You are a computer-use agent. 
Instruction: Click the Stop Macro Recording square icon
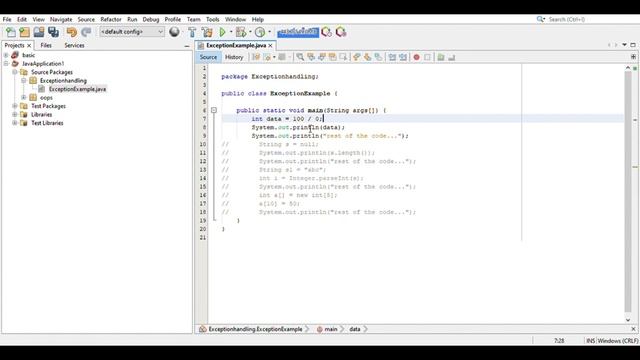tap(427, 57)
